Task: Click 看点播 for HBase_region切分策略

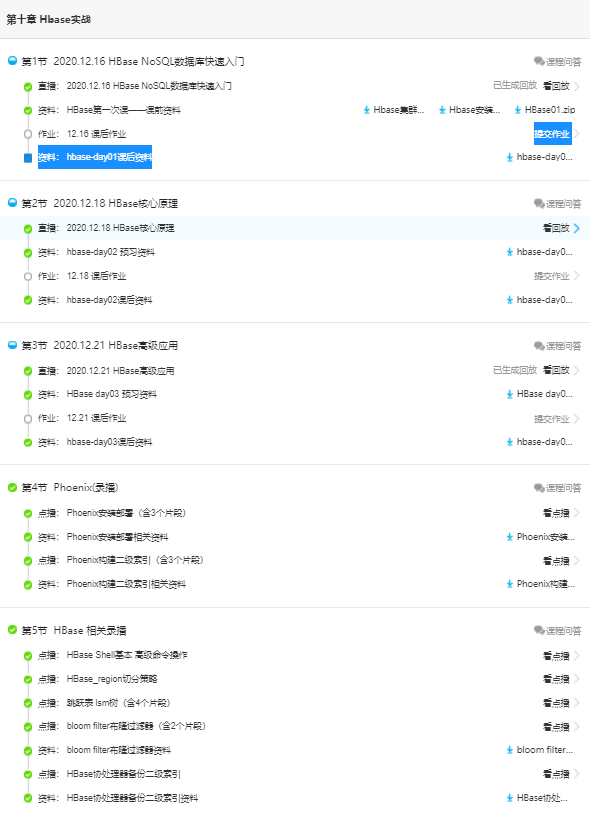Action: coord(556,679)
